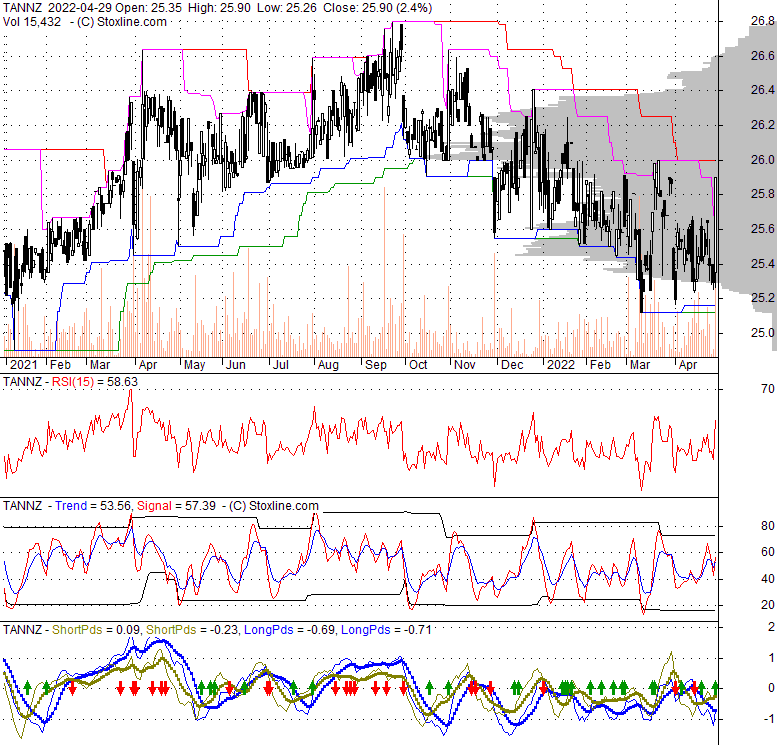The height and width of the screenshot is (746, 778).
Task: Click the -1 level on the bottom oscillator axis
Action: coord(769,719)
